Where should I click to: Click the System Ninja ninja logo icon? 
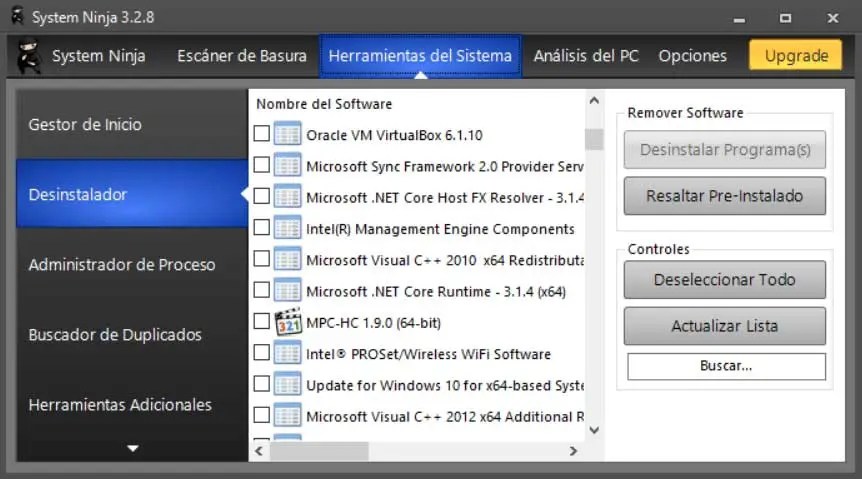pos(30,57)
